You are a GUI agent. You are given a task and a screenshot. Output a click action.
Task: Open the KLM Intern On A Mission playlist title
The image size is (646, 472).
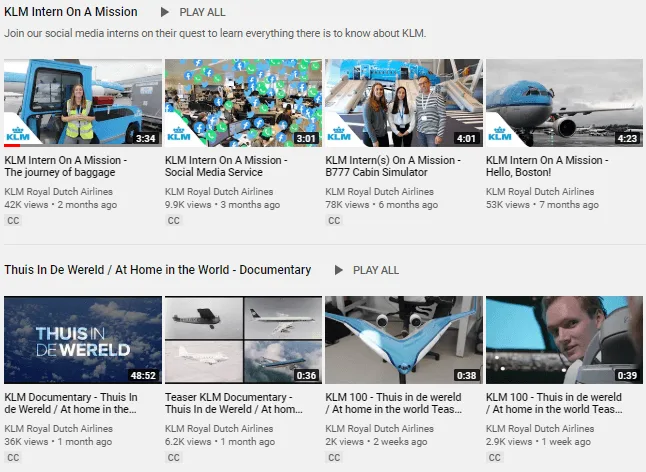[71, 12]
